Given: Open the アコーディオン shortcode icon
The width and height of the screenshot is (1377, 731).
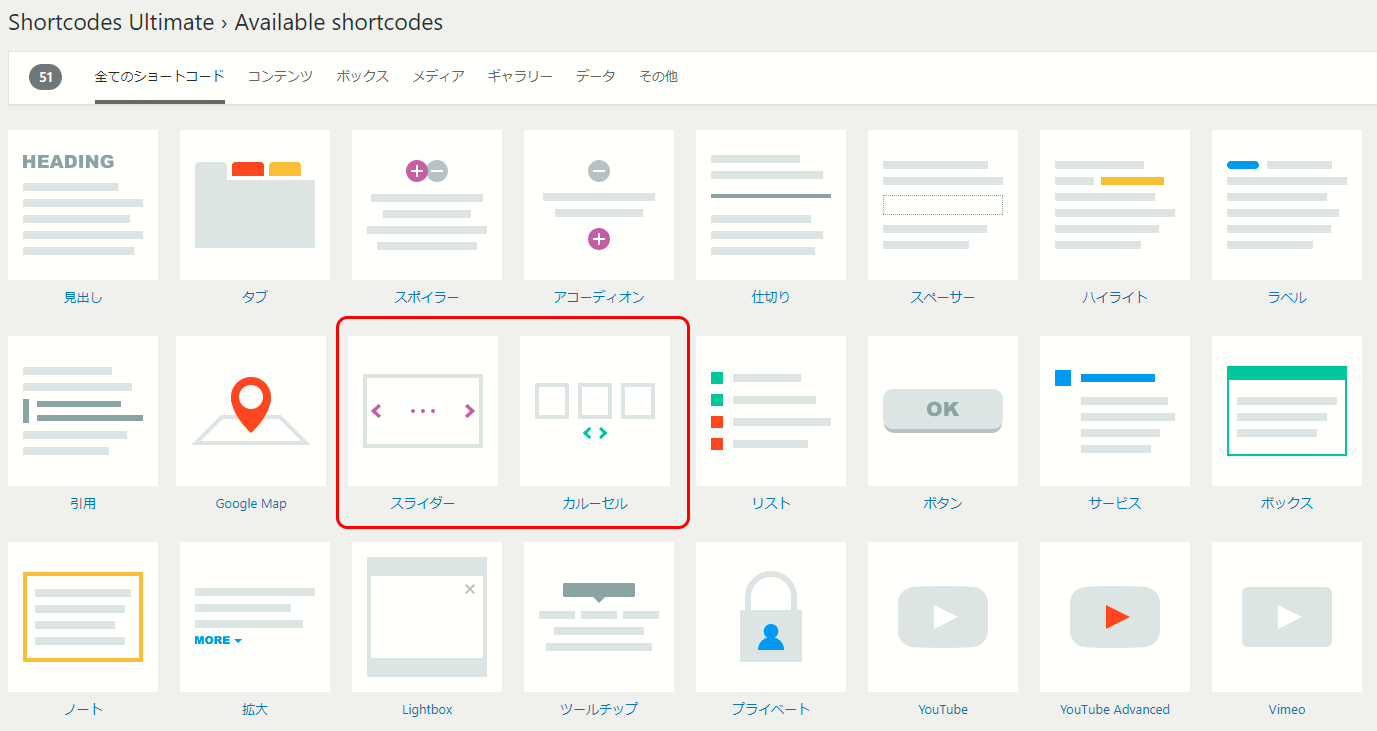Looking at the screenshot, I should [x=599, y=205].
